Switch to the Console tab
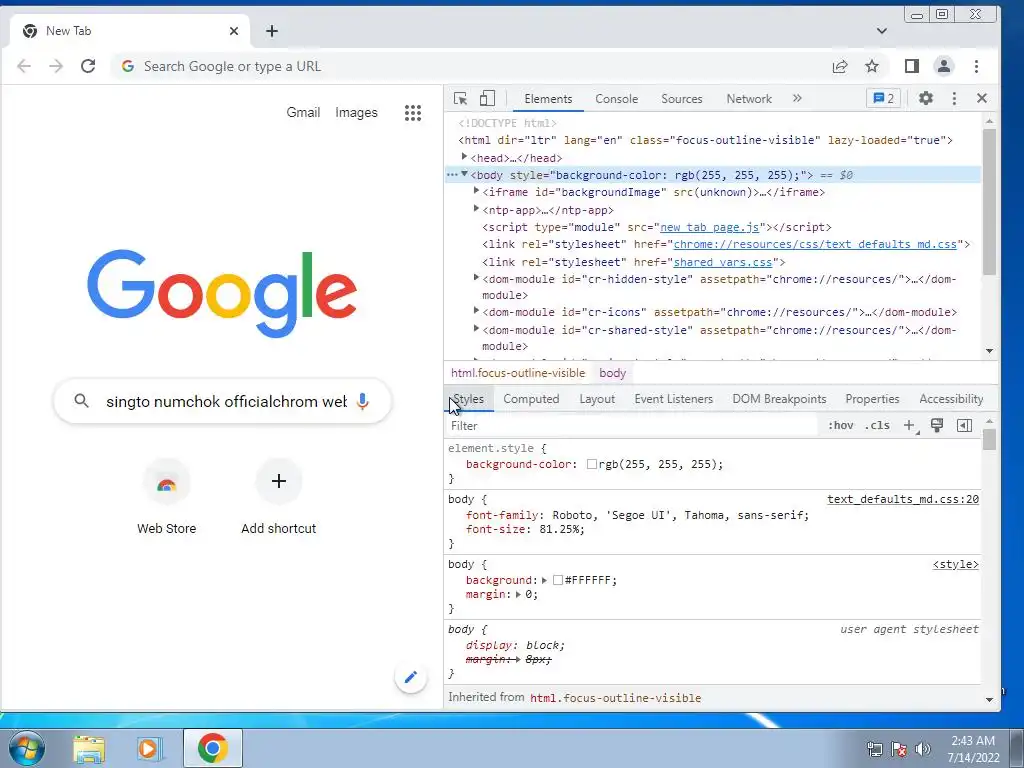This screenshot has width=1024, height=768. tap(616, 99)
